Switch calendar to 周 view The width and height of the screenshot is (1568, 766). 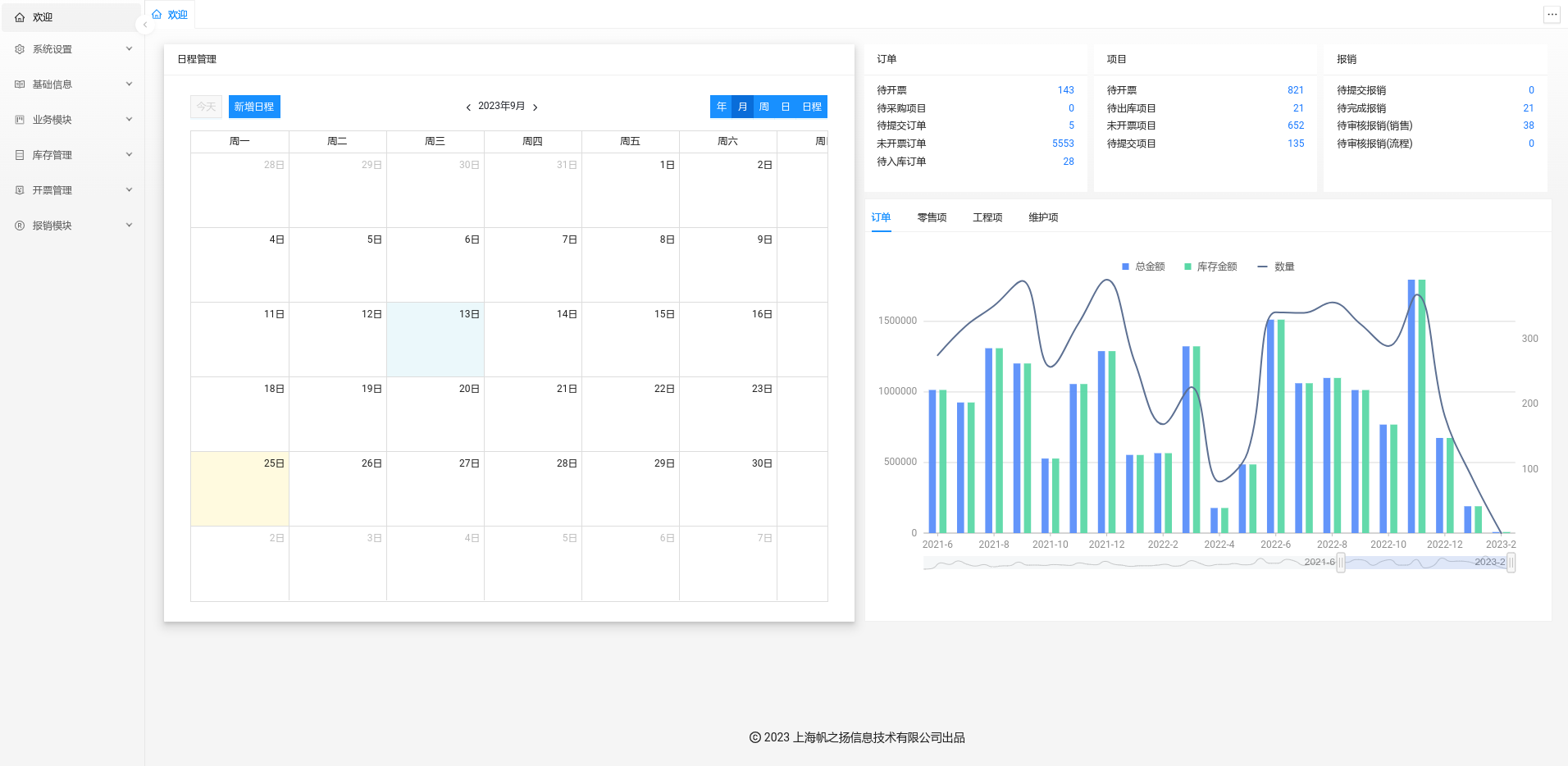[763, 107]
